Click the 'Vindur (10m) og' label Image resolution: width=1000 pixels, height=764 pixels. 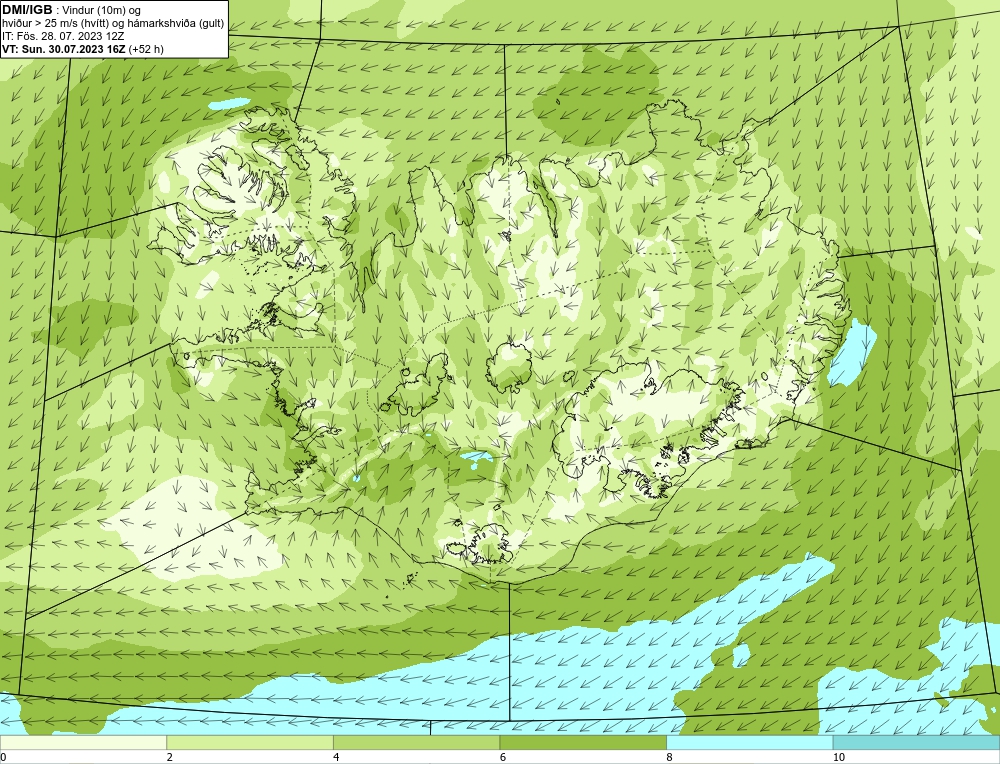pyautogui.click(x=102, y=11)
